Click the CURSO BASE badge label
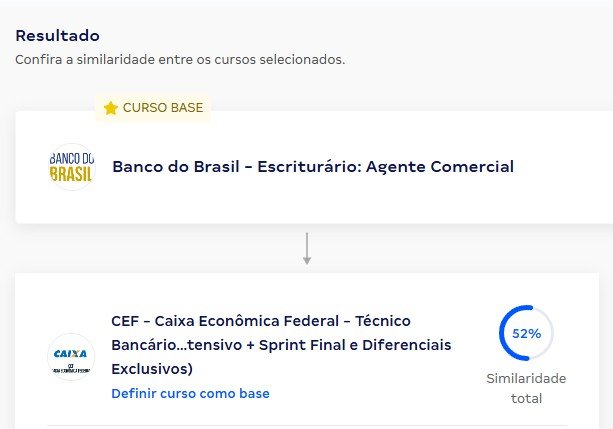Screen dimensions: 613x429 coord(163,108)
